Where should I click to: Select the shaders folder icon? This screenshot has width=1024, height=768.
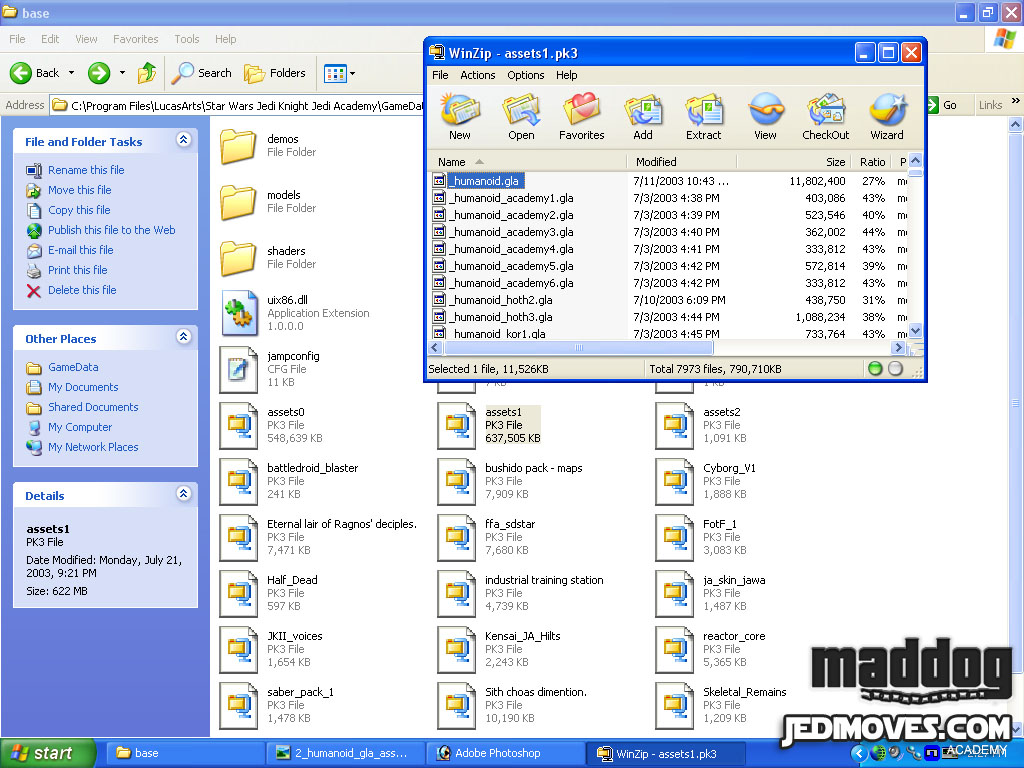(x=238, y=259)
